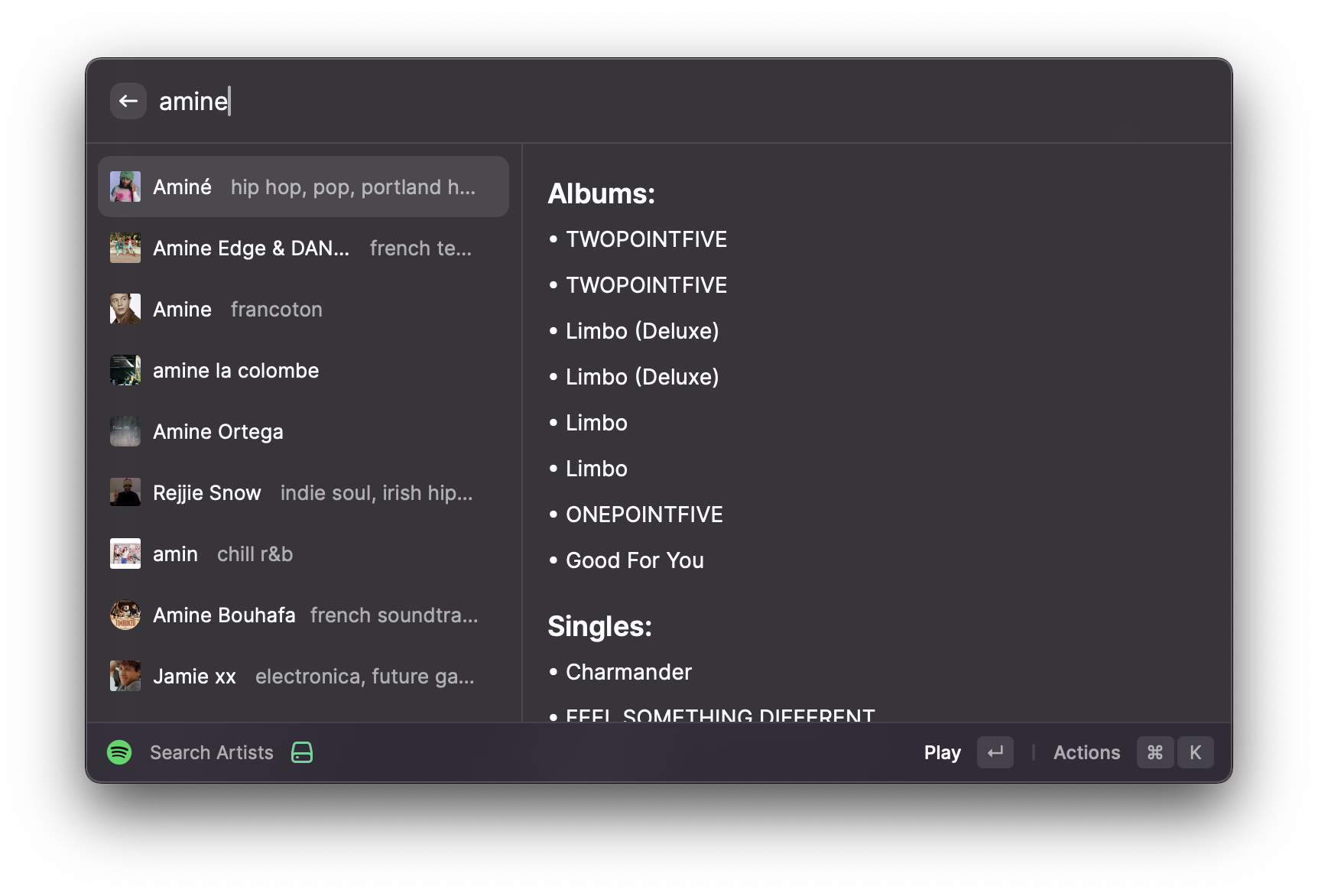This screenshot has height=896, width=1318.
Task: Choose amine la colombe from results
Action: (304, 370)
